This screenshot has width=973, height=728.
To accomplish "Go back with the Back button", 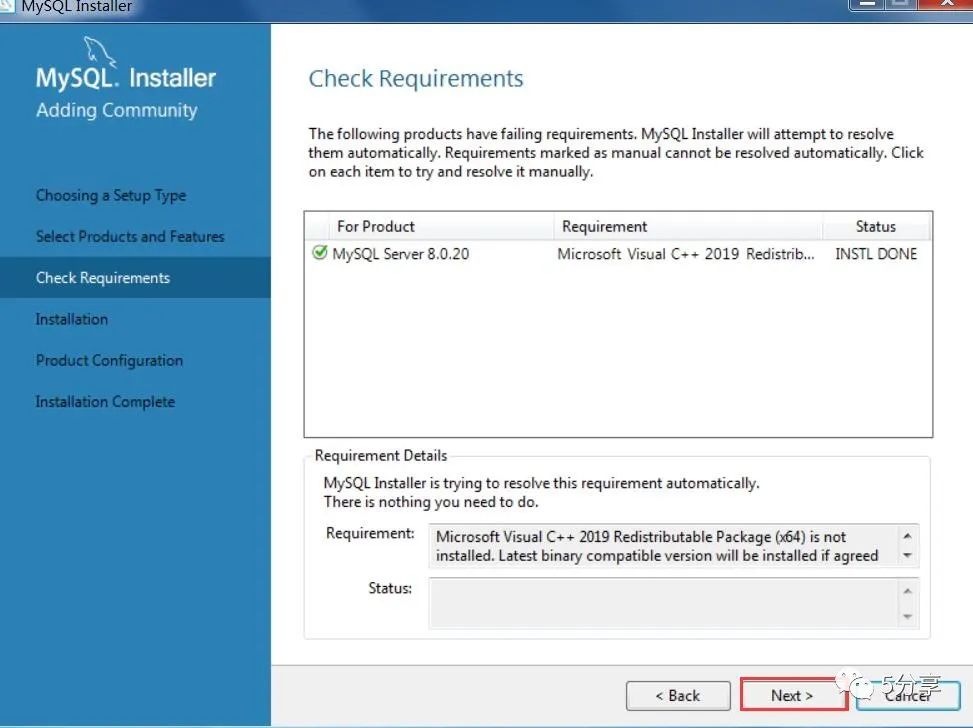I will pos(678,696).
